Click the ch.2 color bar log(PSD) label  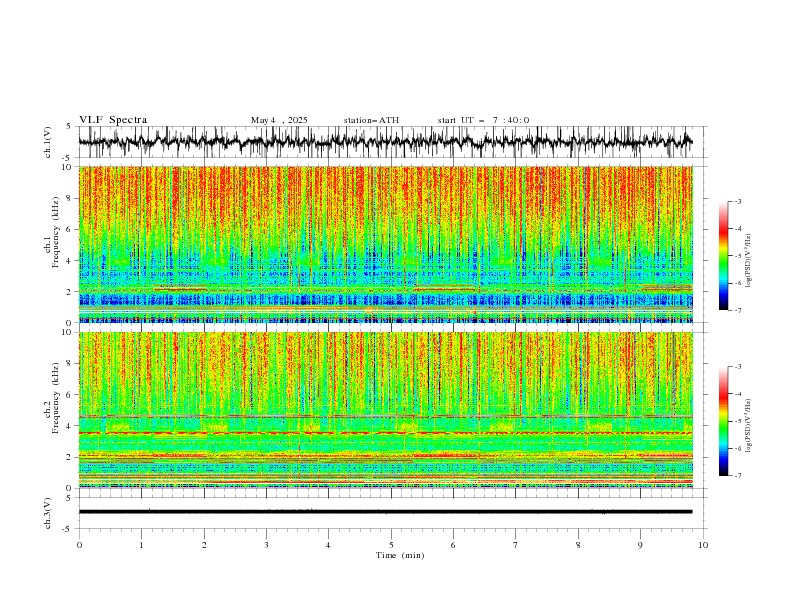pos(749,425)
